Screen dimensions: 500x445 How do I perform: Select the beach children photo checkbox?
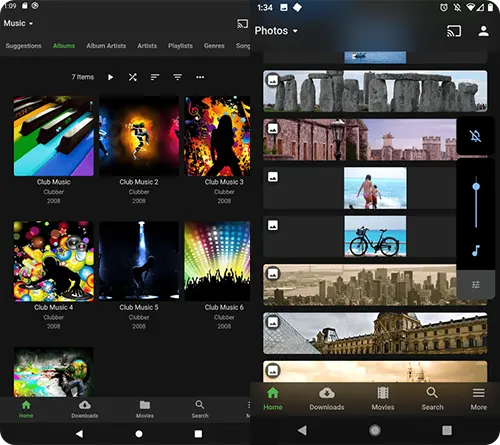click(x=273, y=177)
